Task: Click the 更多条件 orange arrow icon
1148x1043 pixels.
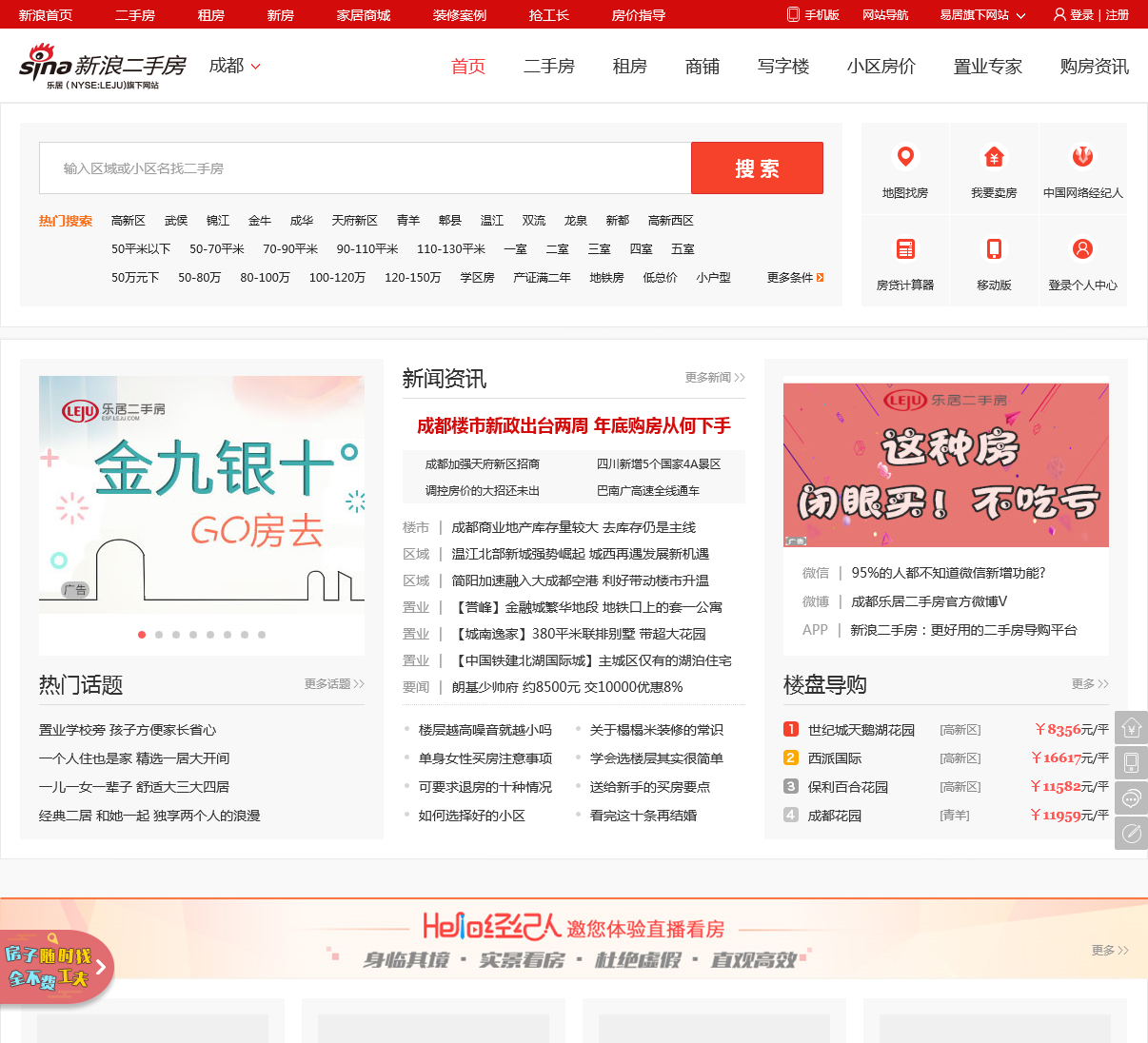Action: point(820,277)
